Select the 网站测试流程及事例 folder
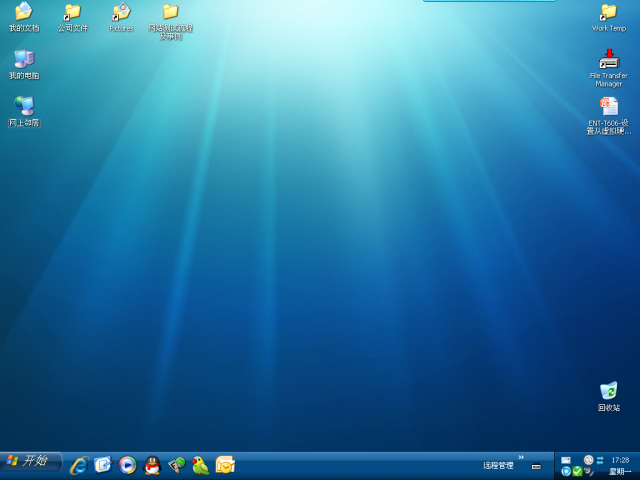 click(x=170, y=13)
